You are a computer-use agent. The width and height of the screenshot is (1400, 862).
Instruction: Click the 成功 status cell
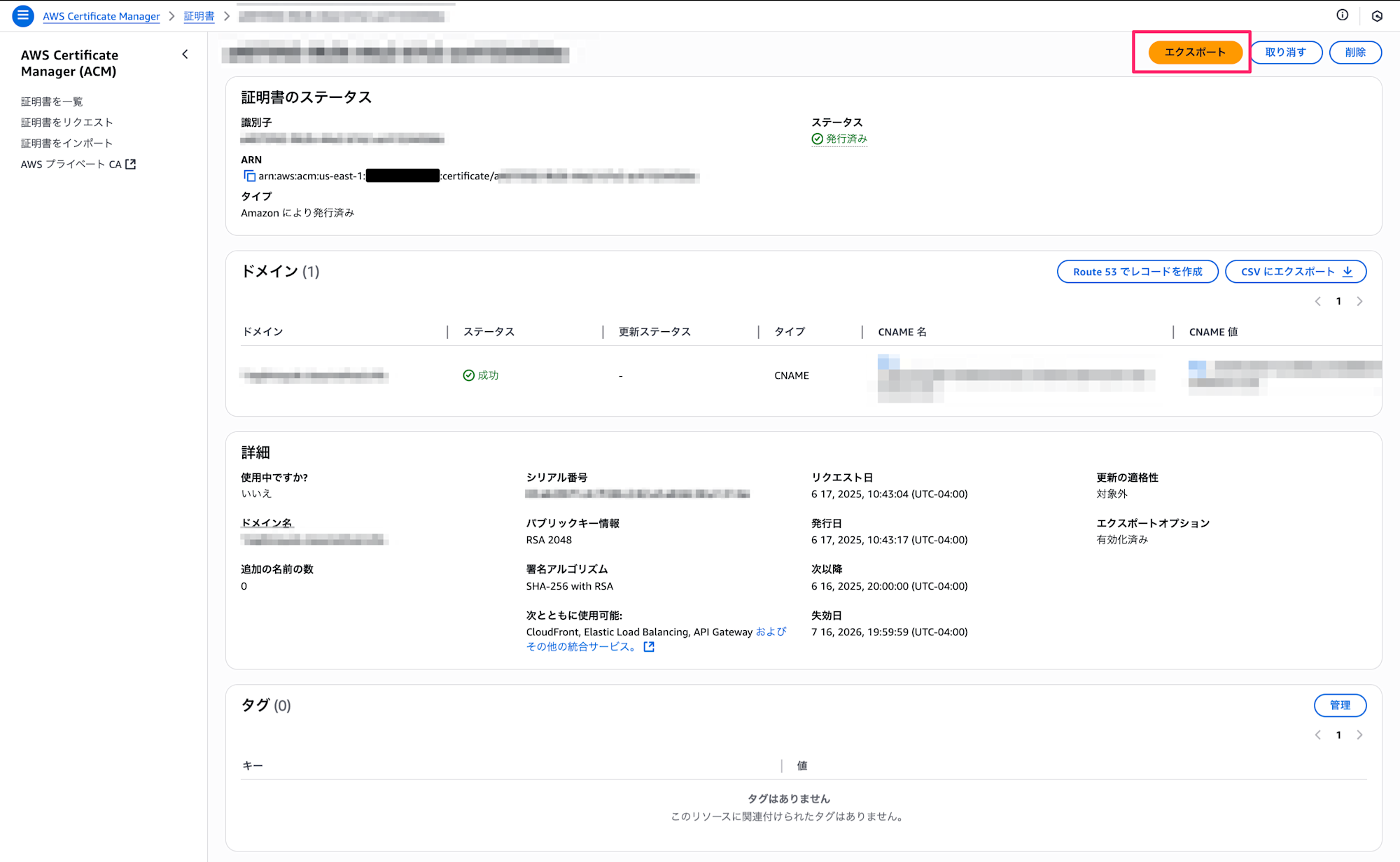tap(488, 375)
